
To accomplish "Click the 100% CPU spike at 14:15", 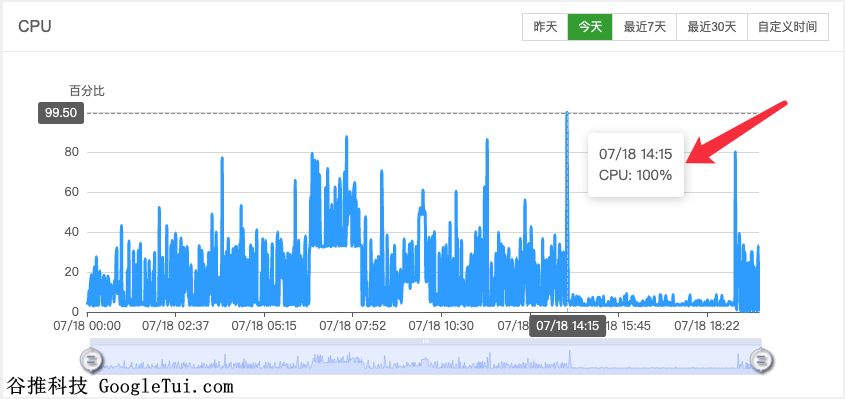I will coord(567,113).
